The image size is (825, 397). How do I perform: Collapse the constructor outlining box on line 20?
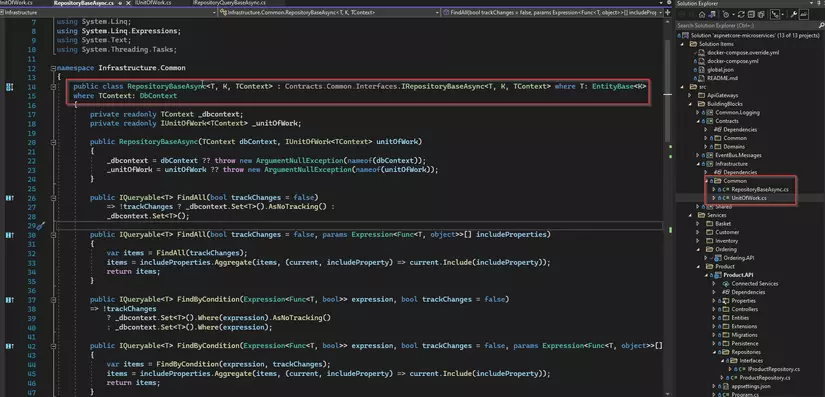click(53, 142)
